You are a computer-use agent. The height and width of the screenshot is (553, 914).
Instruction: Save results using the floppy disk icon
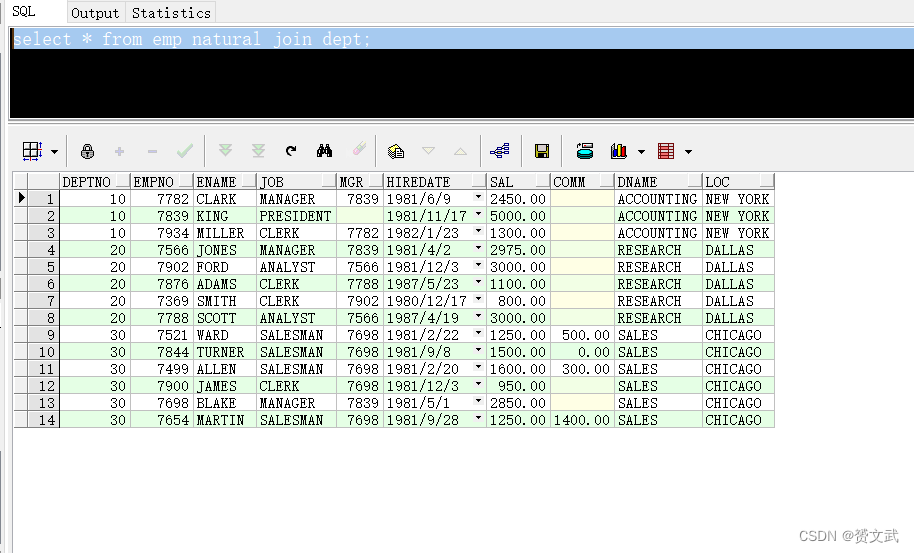[x=542, y=151]
